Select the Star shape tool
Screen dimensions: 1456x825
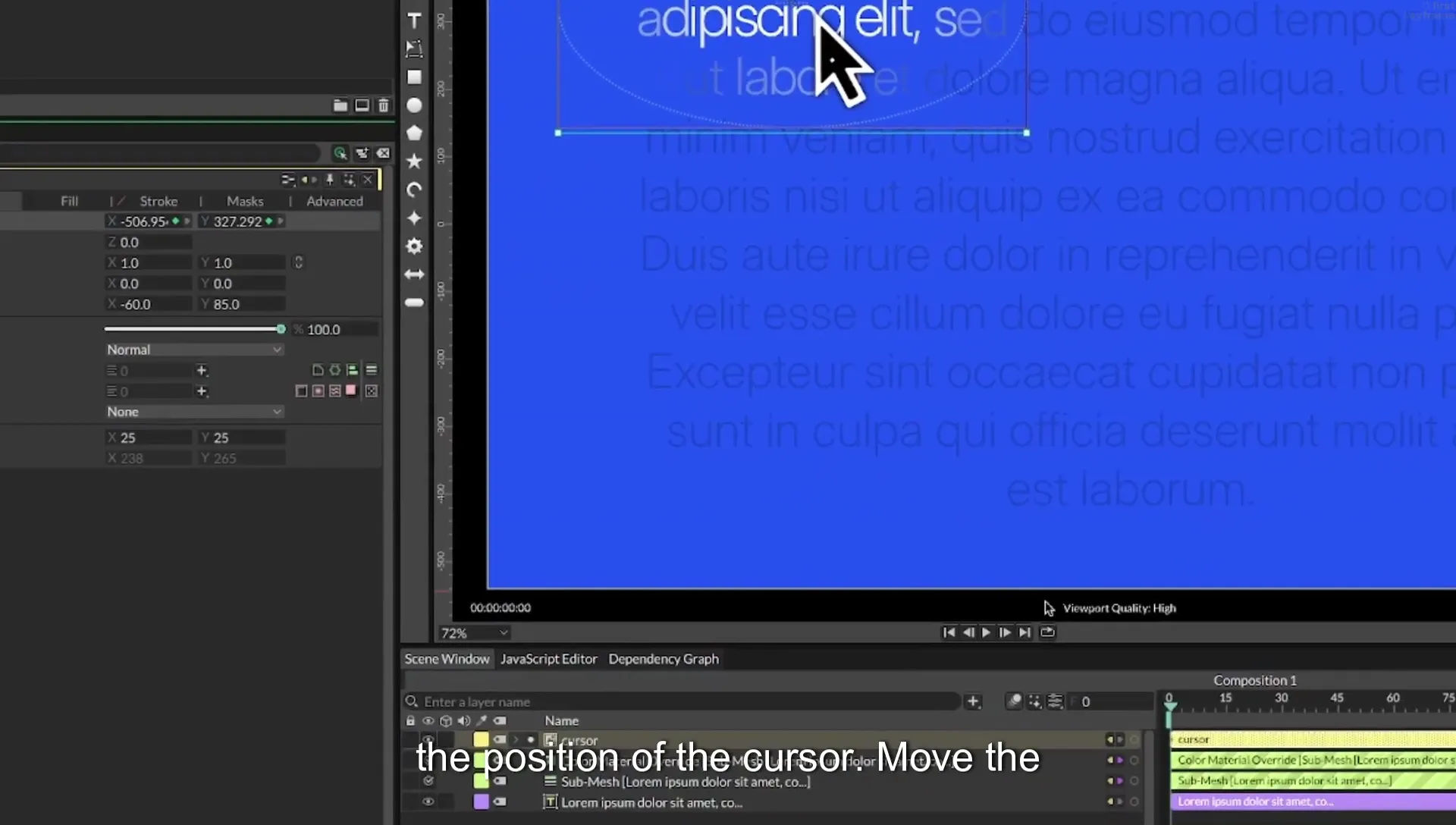coord(414,162)
